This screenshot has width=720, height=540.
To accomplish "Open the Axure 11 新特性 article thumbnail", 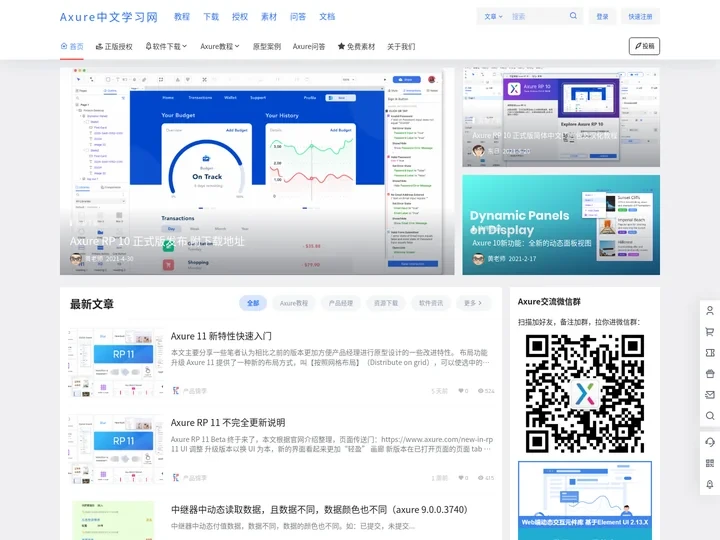I will tap(116, 362).
